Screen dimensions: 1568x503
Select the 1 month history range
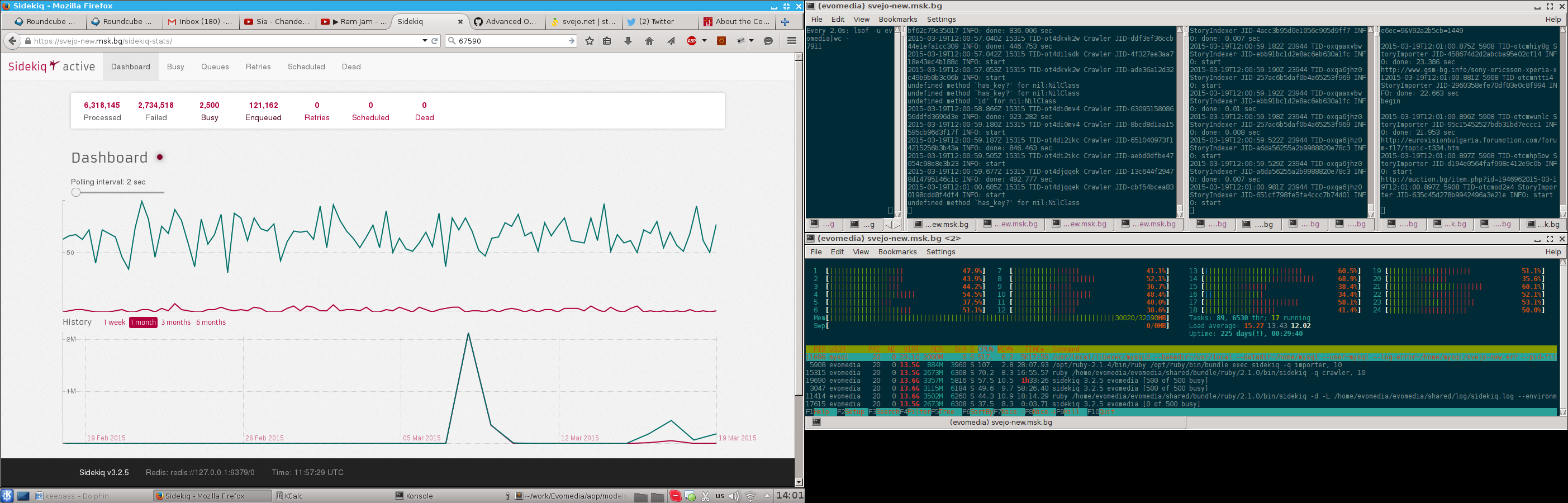(x=143, y=322)
